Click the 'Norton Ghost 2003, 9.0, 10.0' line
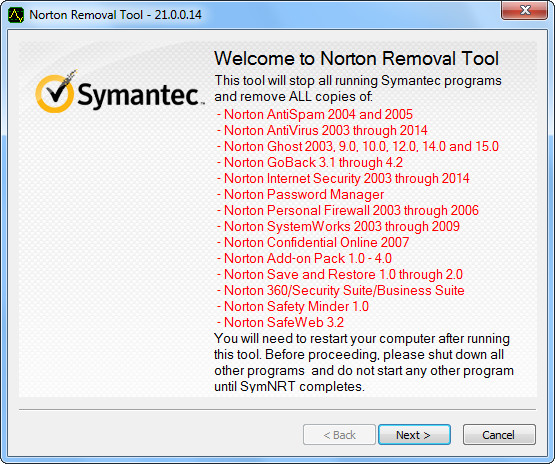 (358, 147)
